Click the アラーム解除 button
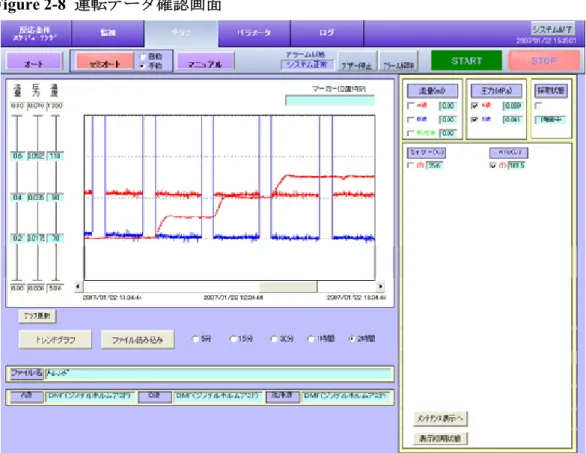This screenshot has width=586, height=453. pos(398,61)
